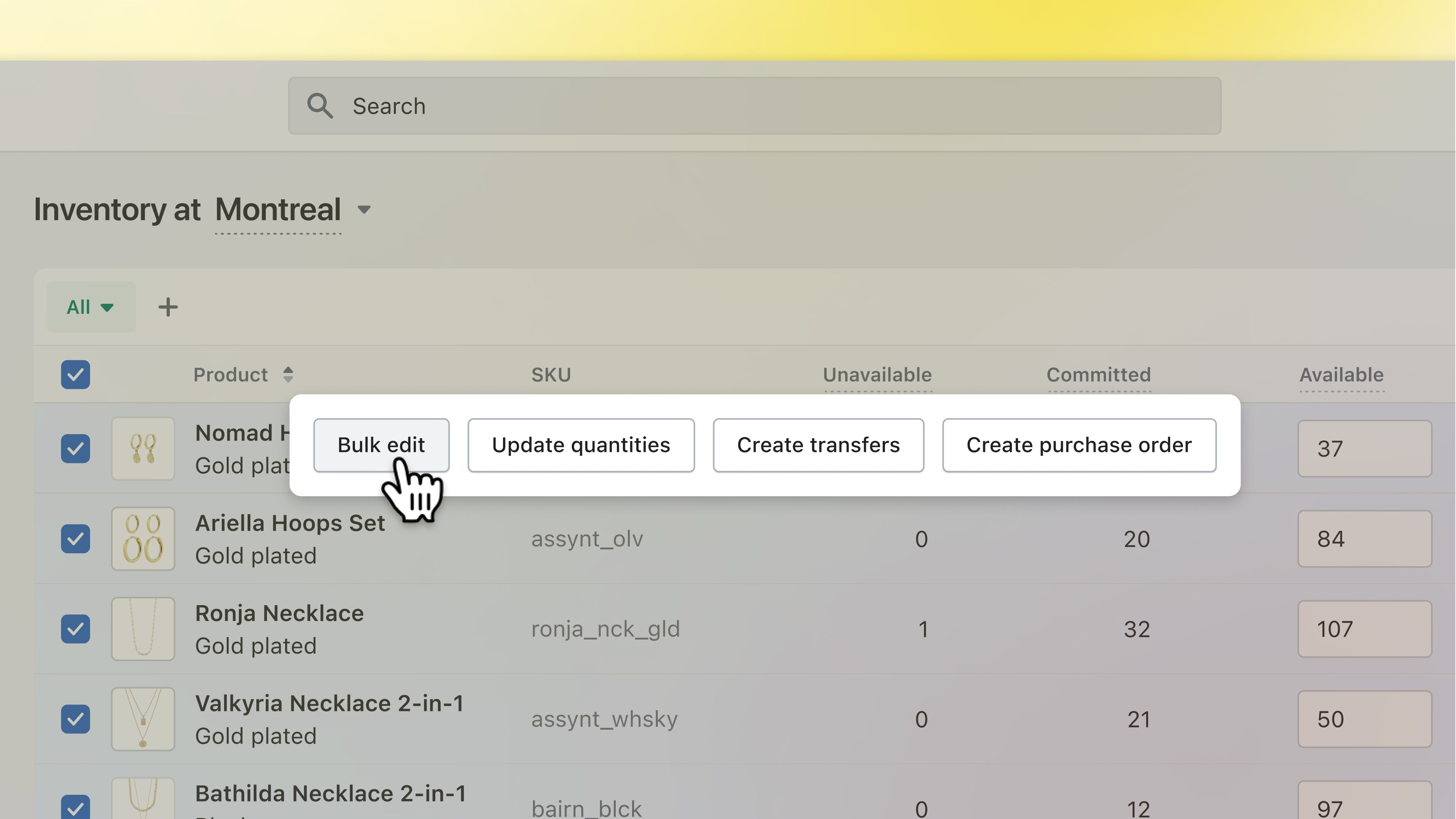Viewport: 1456px width, 819px height.
Task: Toggle checkbox for Ariella Hoops Set
Action: pos(75,538)
